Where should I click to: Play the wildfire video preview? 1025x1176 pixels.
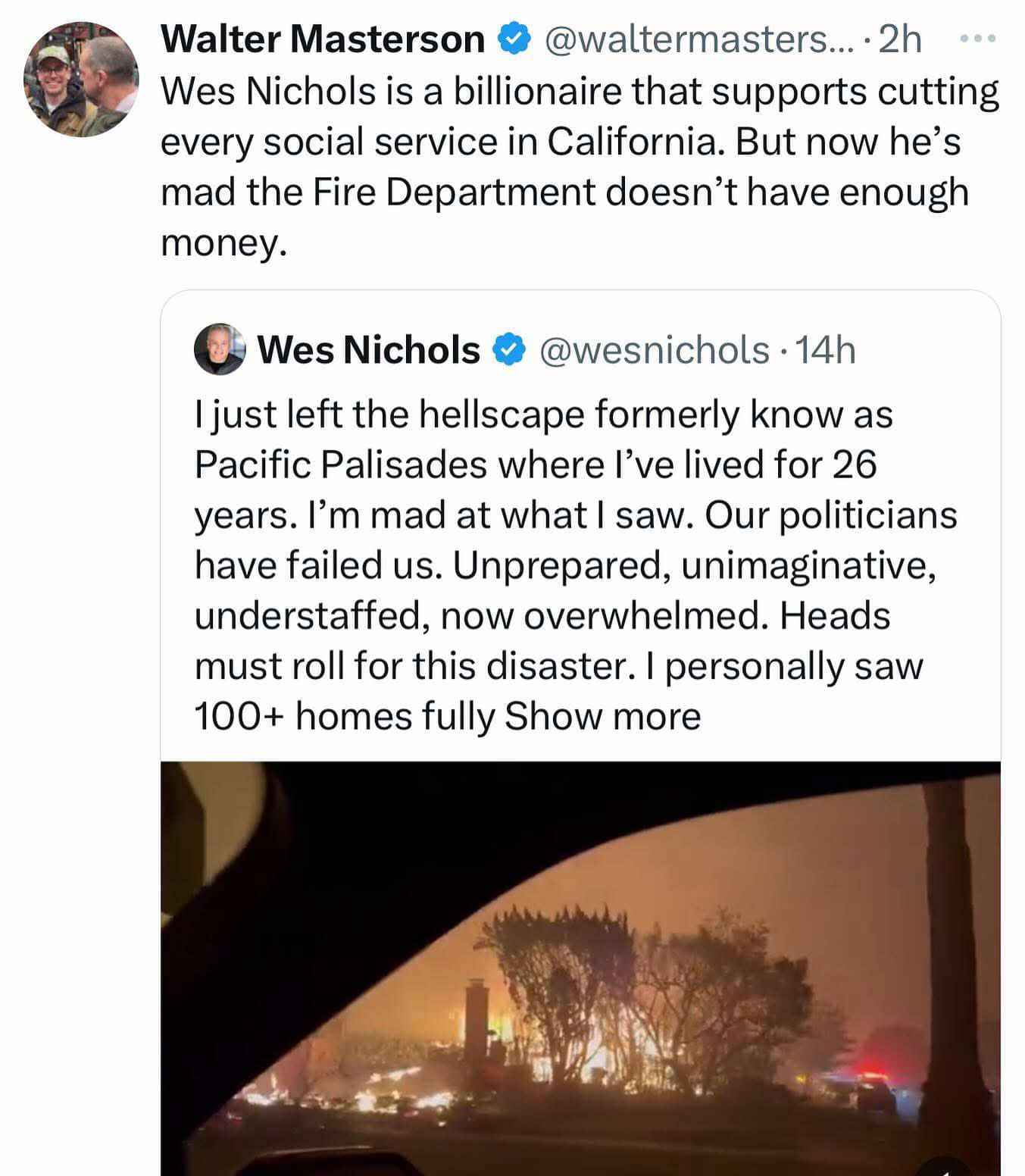580,968
